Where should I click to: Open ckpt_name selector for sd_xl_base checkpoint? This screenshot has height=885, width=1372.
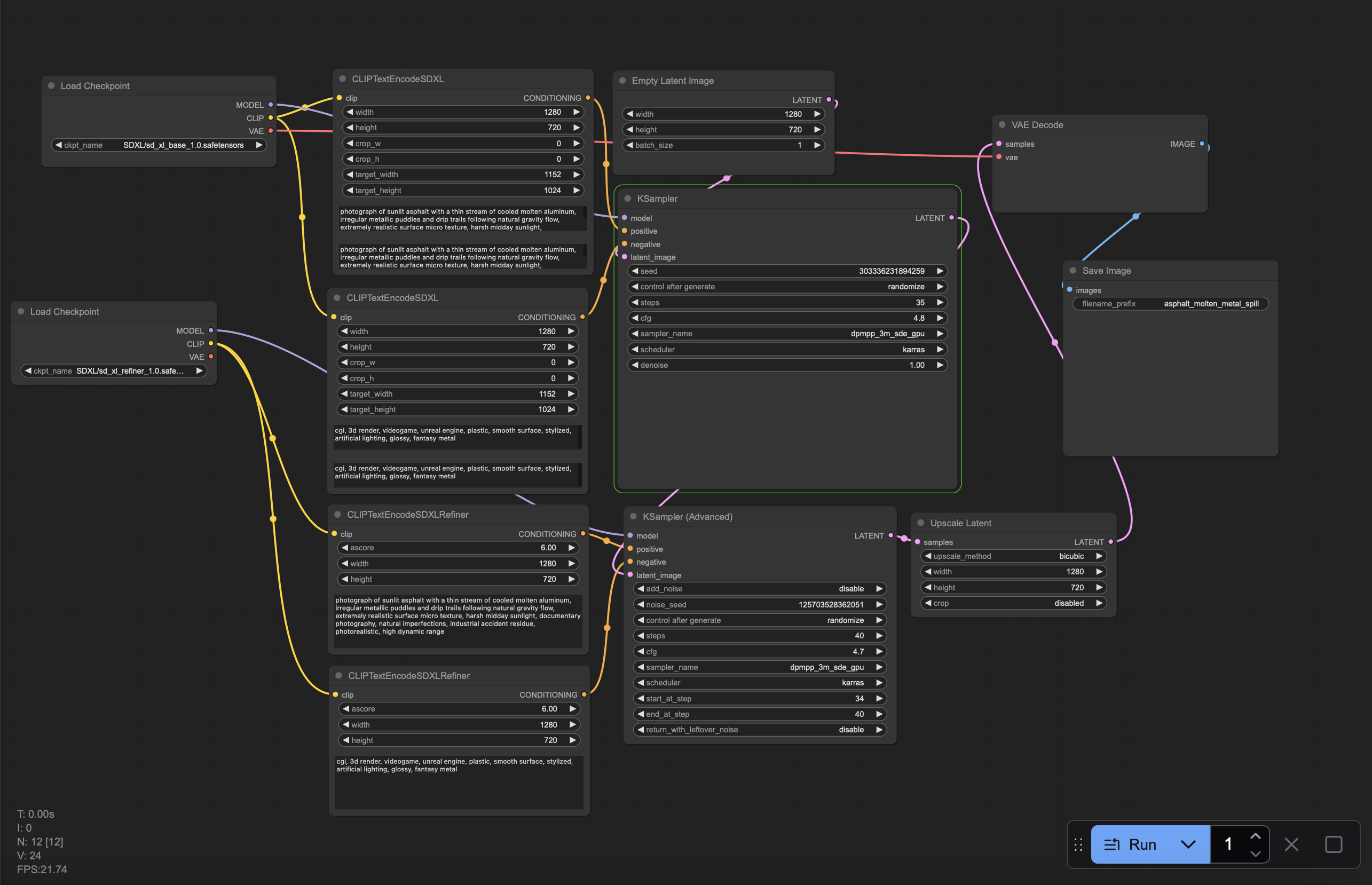tap(159, 145)
